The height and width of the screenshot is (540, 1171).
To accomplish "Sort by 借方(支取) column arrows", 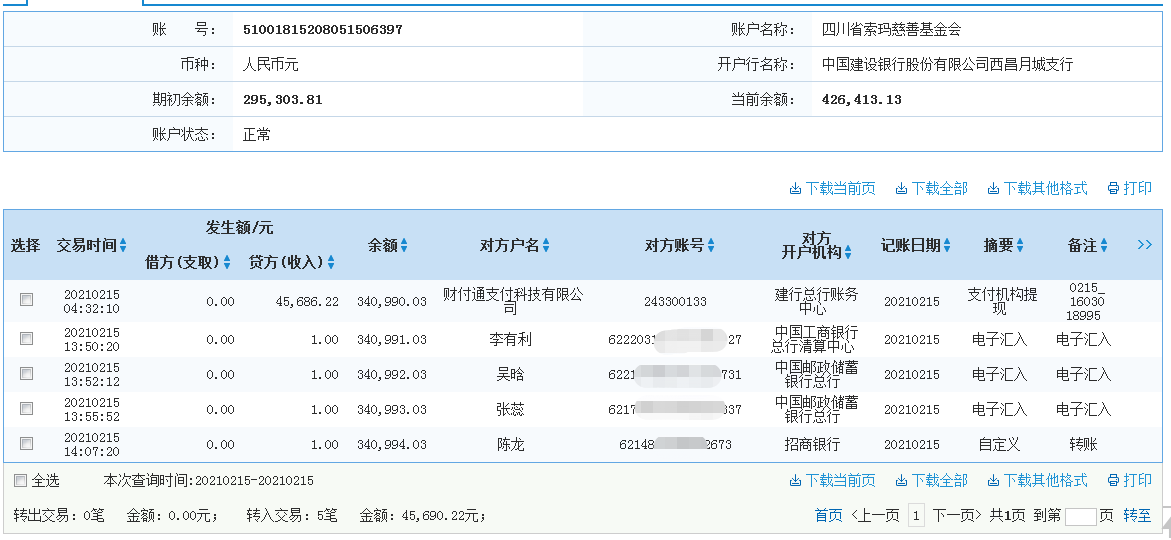I will tap(227, 263).
